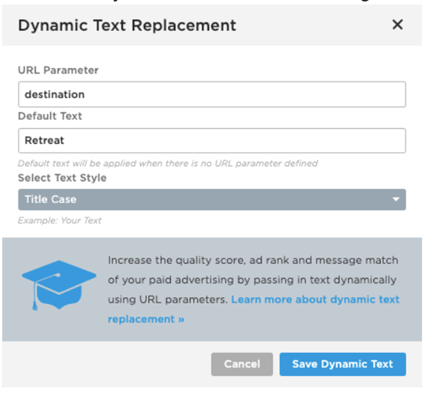Click the 'Default Text' label
This screenshot has width=428, height=397.
coord(50,116)
